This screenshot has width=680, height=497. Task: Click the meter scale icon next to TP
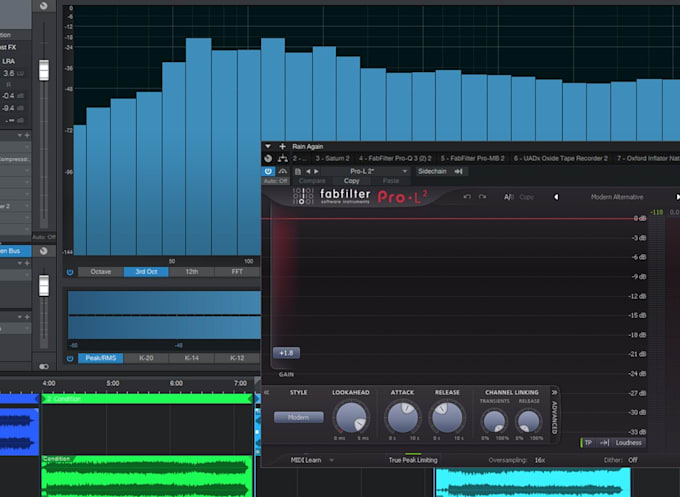click(x=604, y=443)
